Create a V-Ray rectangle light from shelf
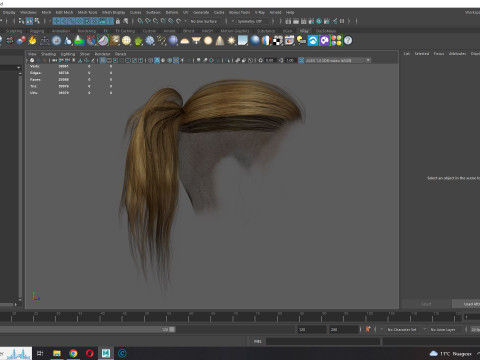This screenshot has height=360, width=480. tap(196, 41)
